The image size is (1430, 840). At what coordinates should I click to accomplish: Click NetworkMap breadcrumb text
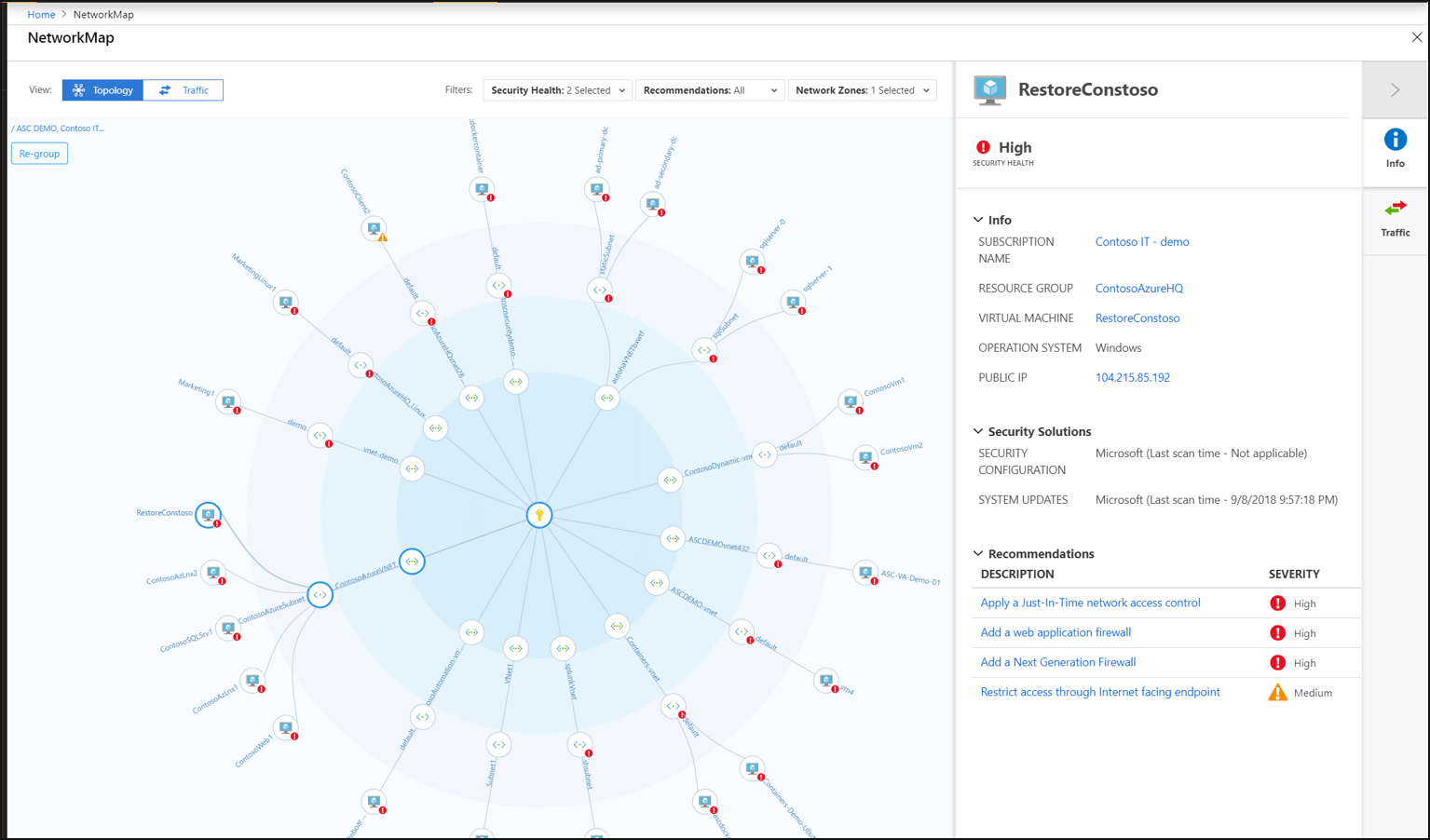[103, 14]
